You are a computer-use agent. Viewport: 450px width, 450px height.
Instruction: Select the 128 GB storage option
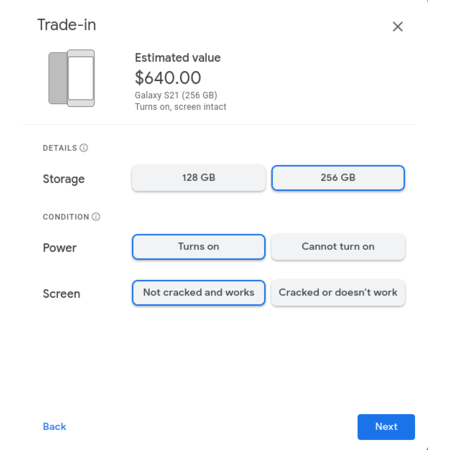pyautogui.click(x=199, y=178)
